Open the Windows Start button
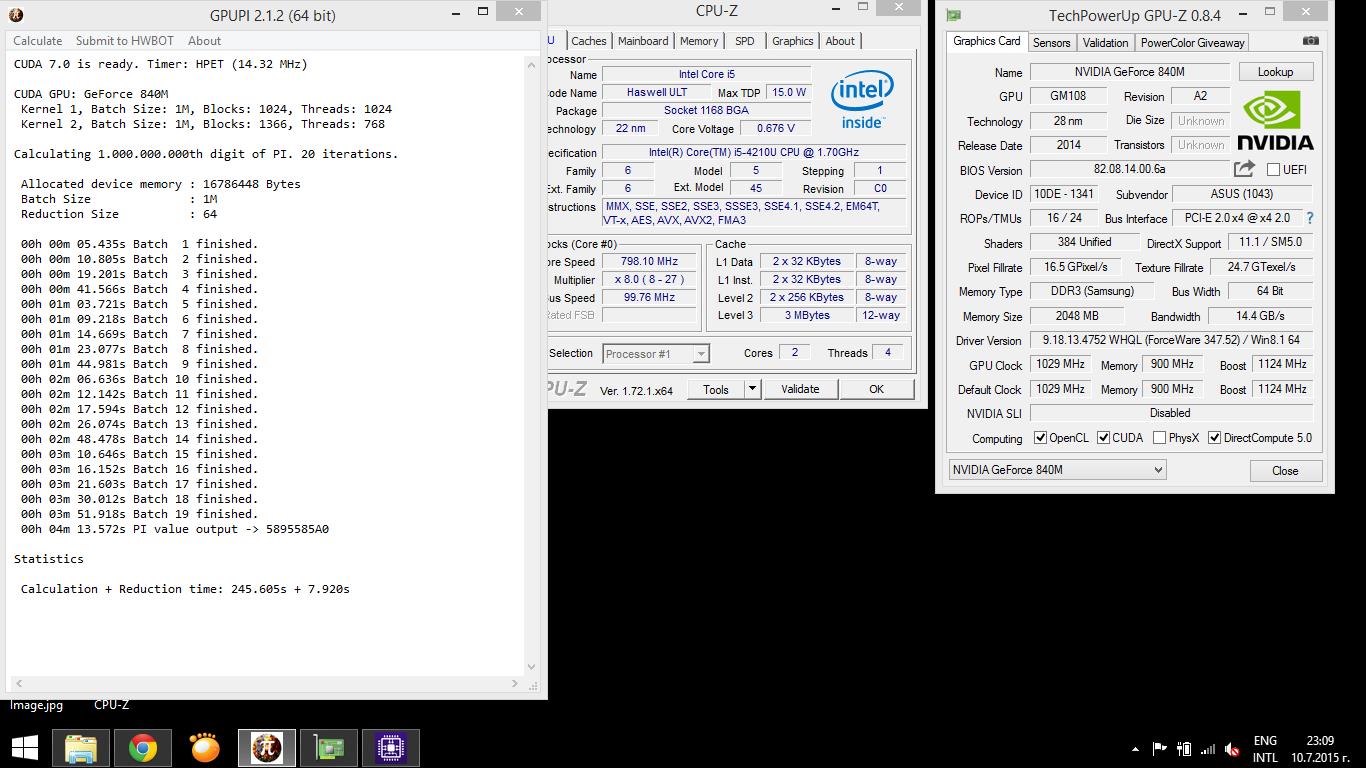This screenshot has width=1366, height=768. tap(25, 747)
